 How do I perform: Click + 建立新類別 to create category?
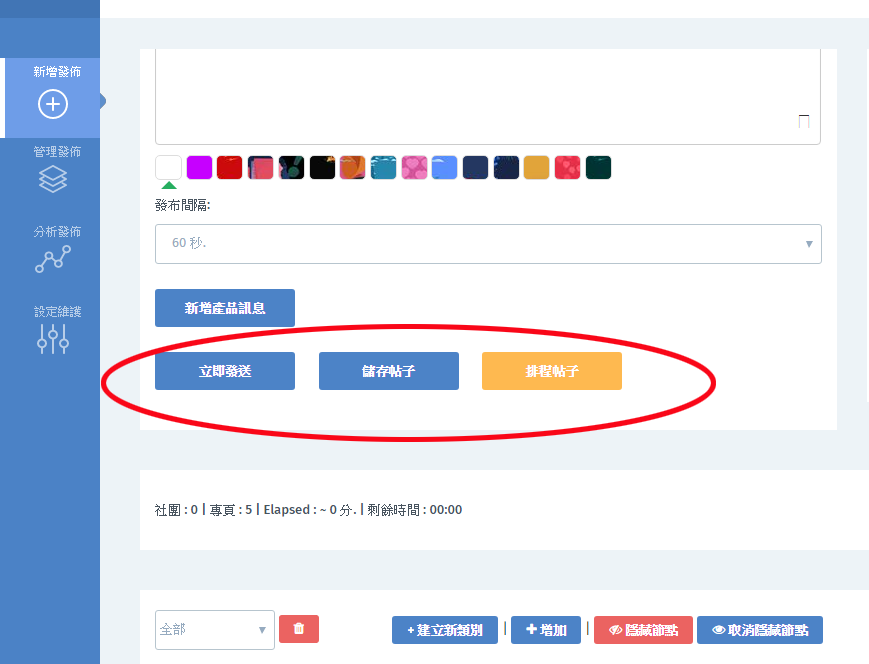coord(444,630)
